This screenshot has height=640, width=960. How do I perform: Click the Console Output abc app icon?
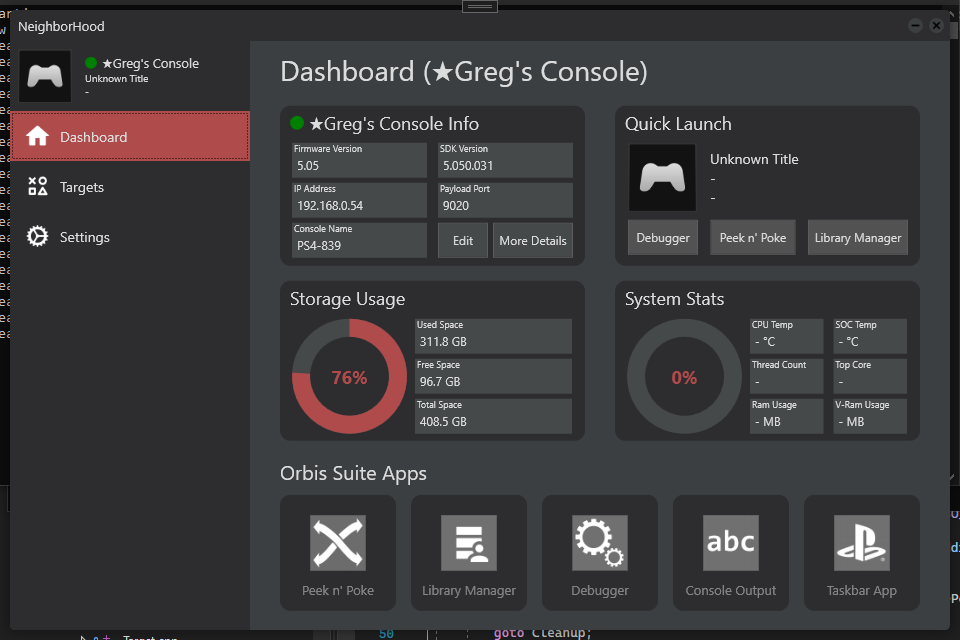pyautogui.click(x=730, y=543)
